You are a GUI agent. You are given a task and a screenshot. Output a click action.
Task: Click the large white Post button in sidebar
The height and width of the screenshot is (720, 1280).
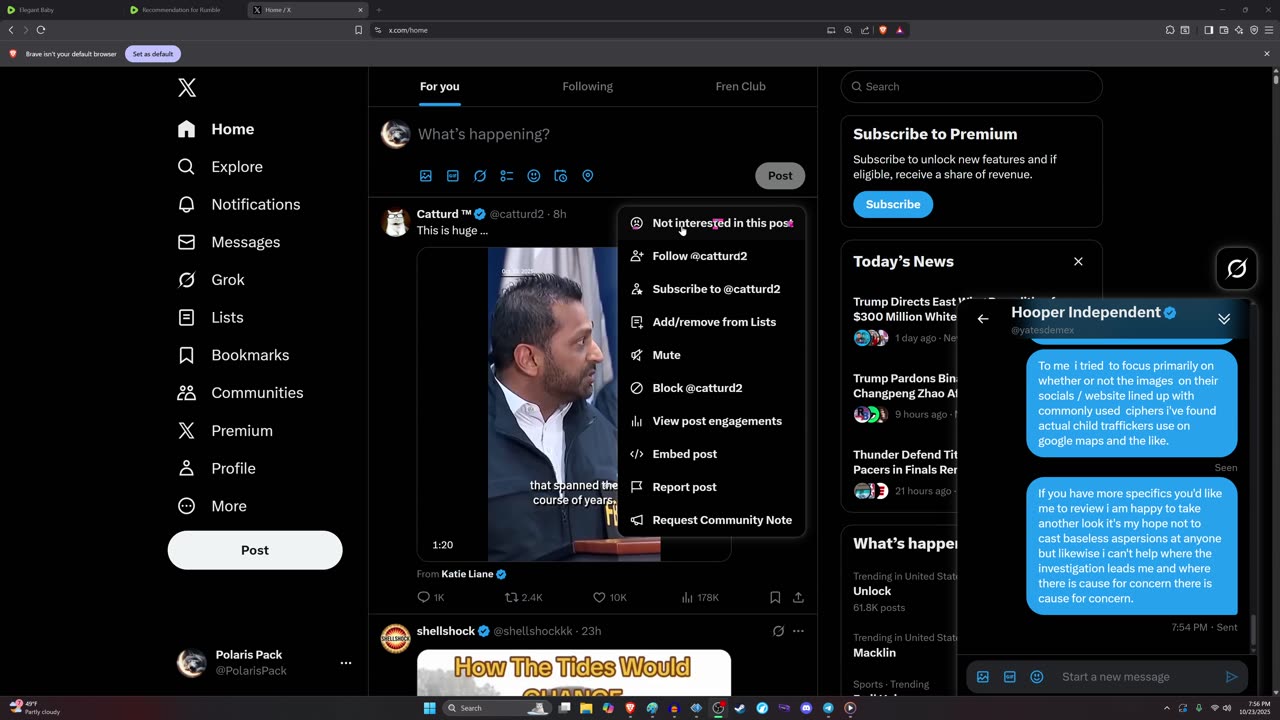click(x=255, y=550)
